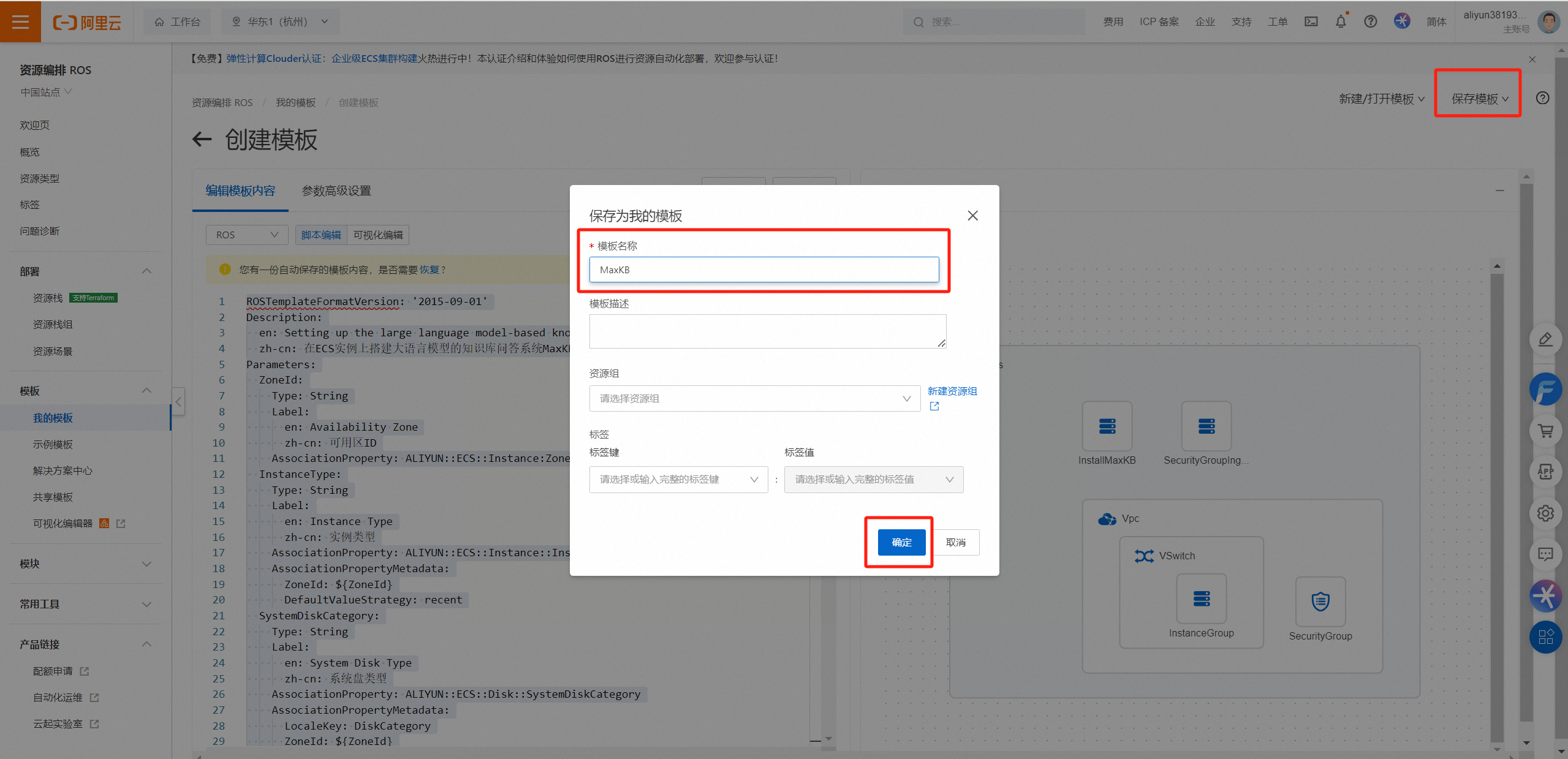The height and width of the screenshot is (759, 1568).
Task: Switch to 脚本编辑 mode
Action: point(321,235)
